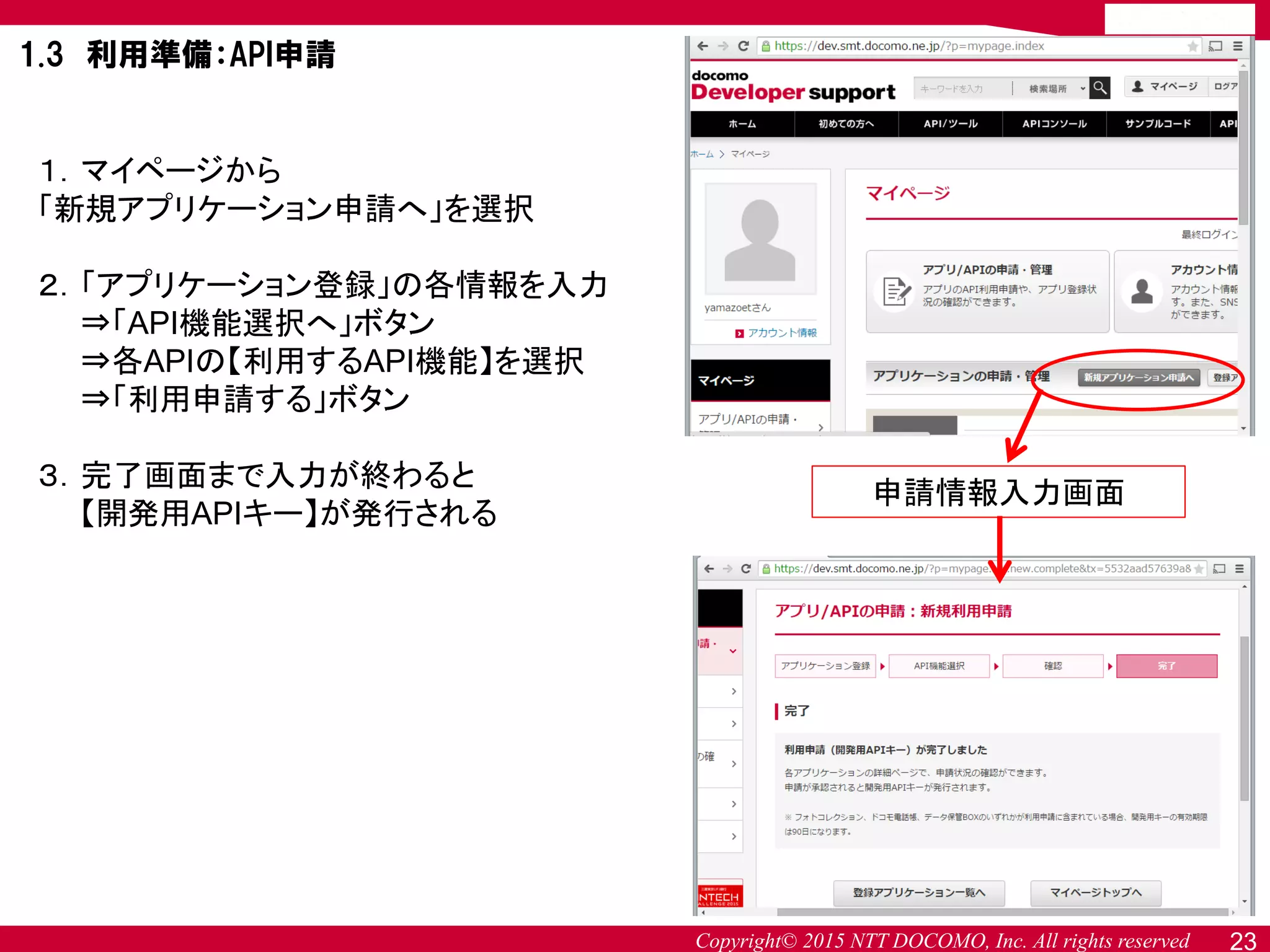The width and height of the screenshot is (1270, 952).
Task: Click the cast screen icon in the top browser toolbar
Action: point(1215,46)
